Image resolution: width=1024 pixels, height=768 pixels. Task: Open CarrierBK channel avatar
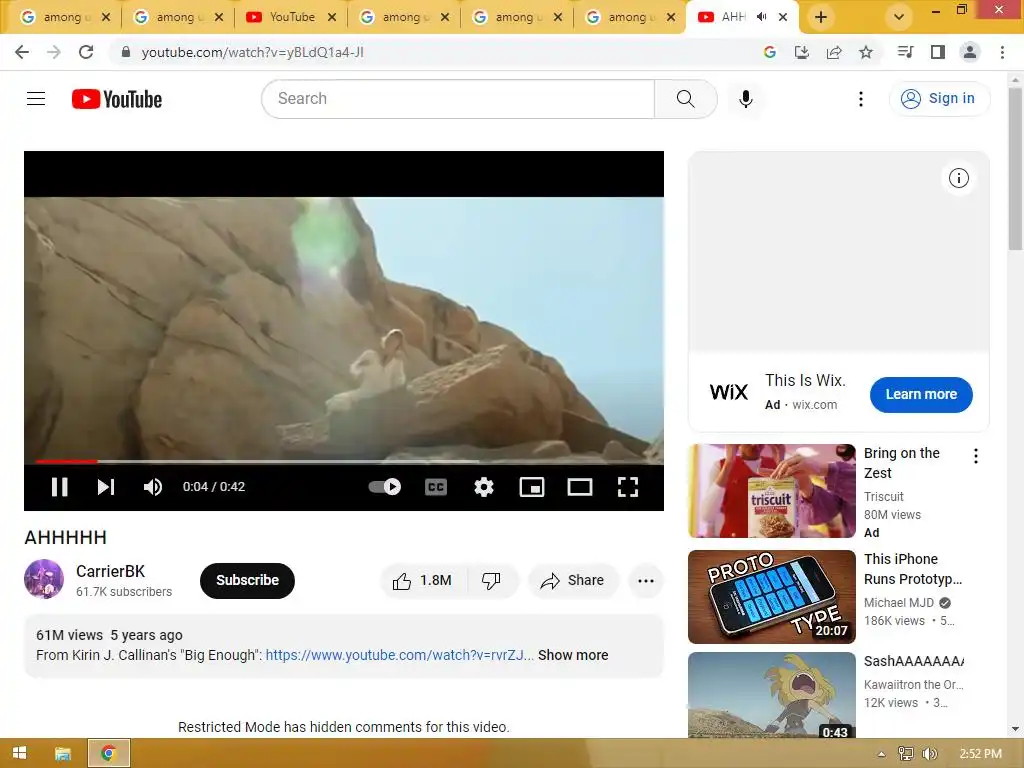pyautogui.click(x=44, y=579)
